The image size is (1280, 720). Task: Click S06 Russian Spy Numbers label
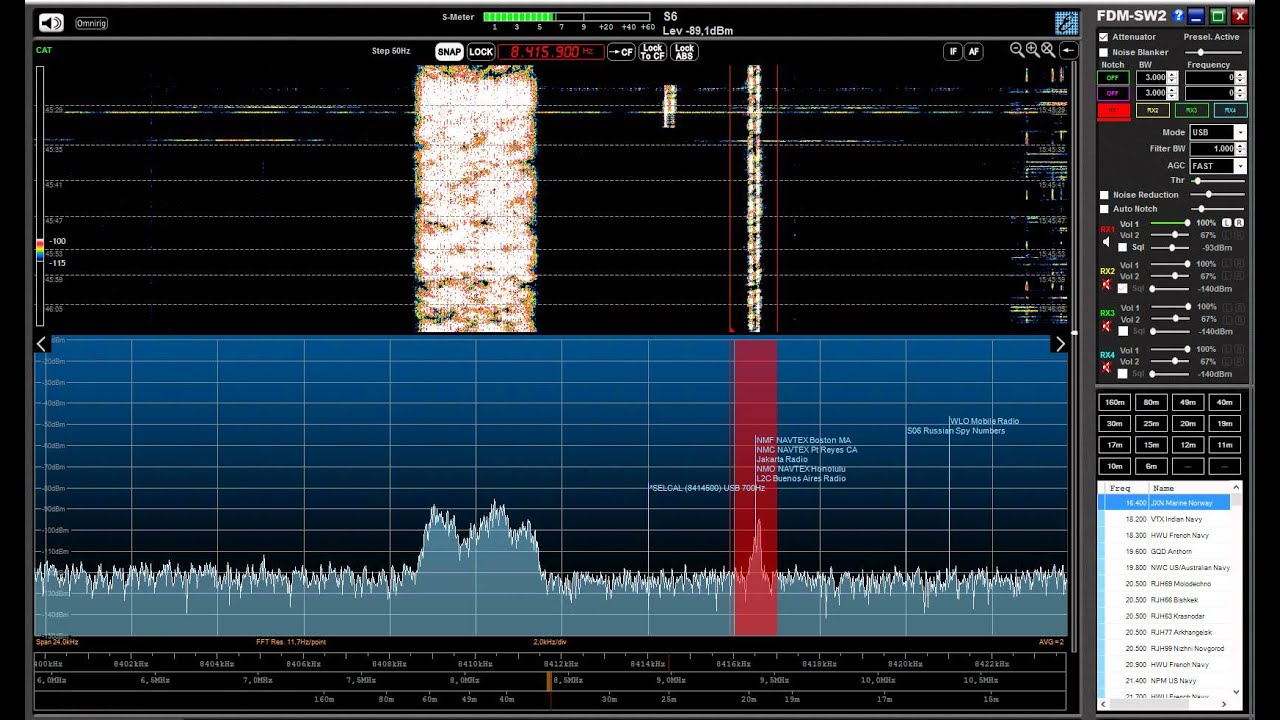[x=956, y=431]
